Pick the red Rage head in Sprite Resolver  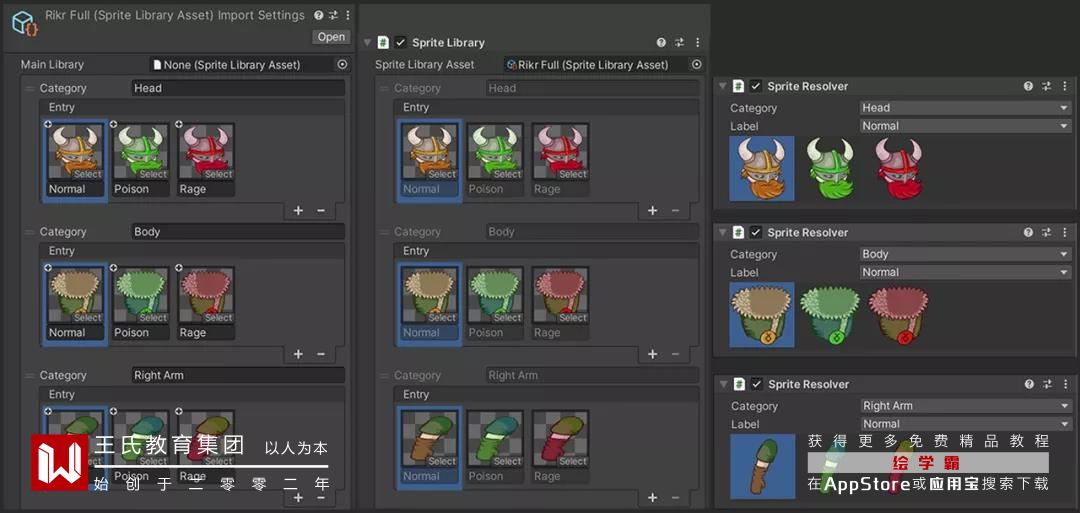click(899, 169)
